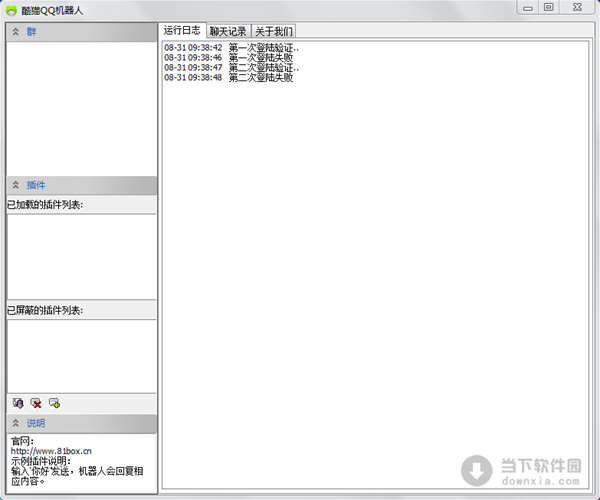
Task: Minimize the 酷猫QQ机器人 window
Action: [x=528, y=8]
